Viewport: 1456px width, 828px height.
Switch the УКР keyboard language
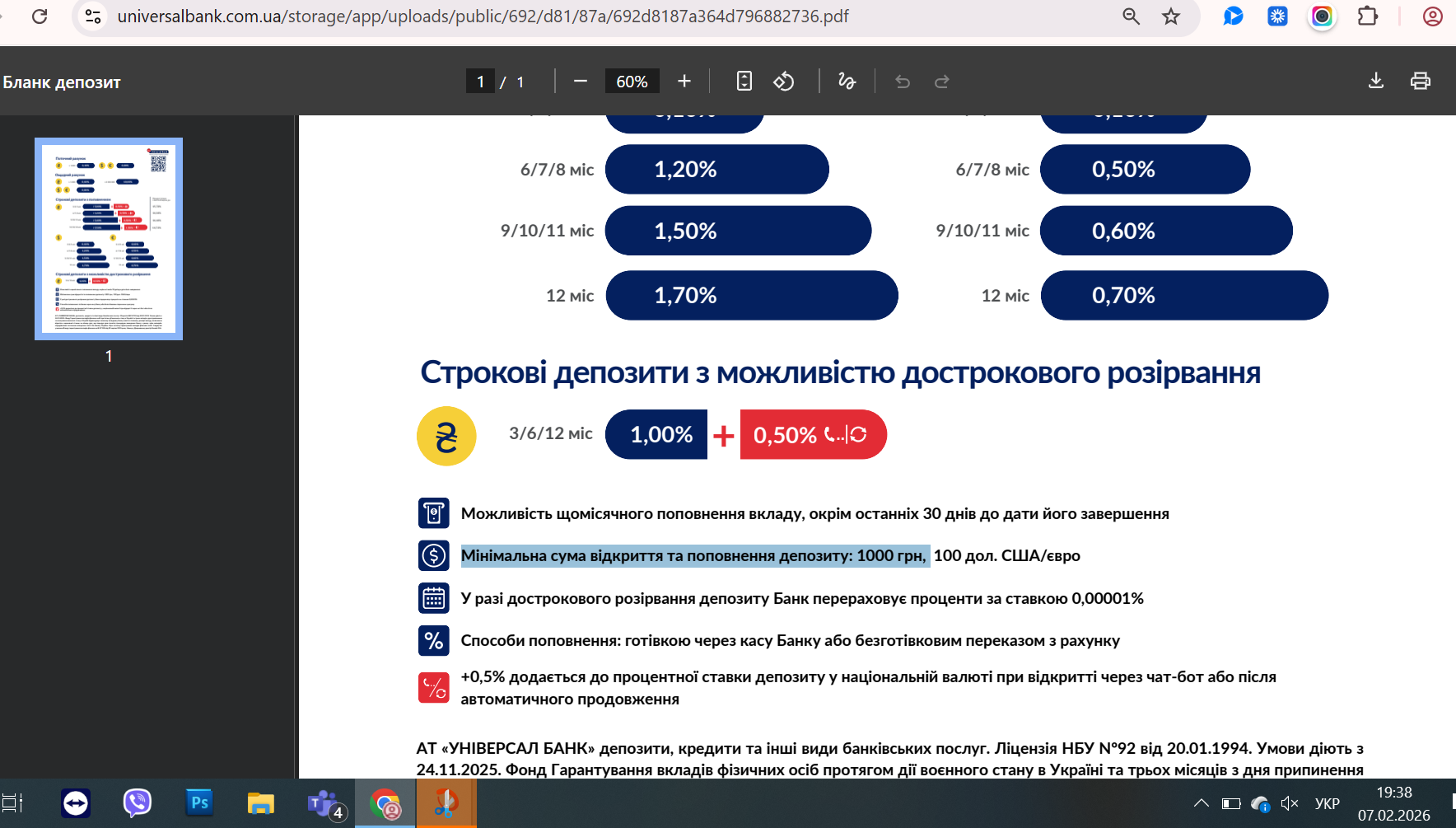pos(1328,803)
